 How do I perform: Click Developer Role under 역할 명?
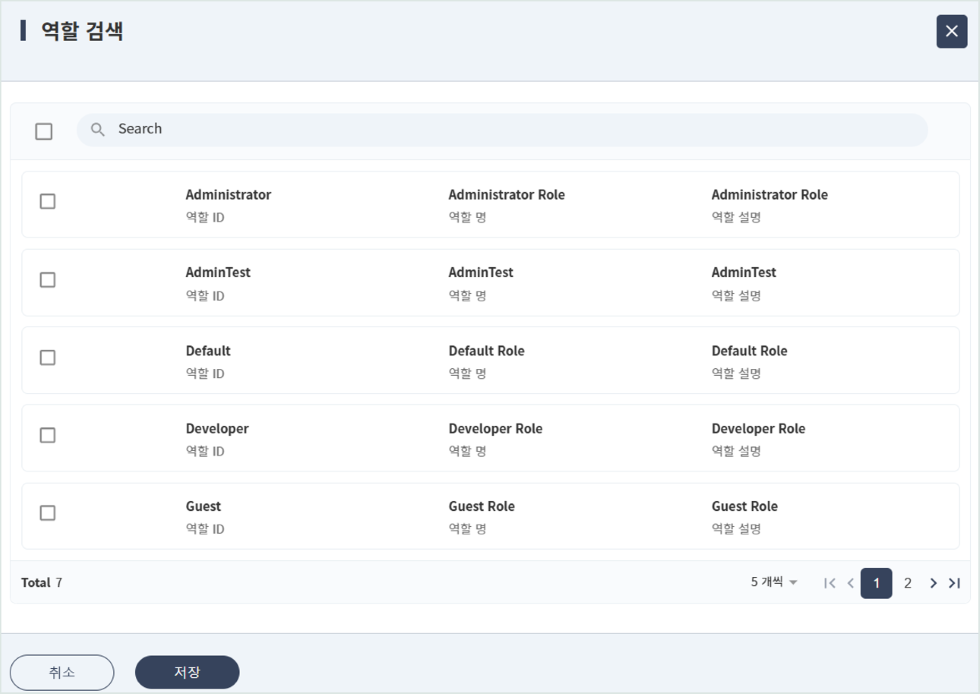click(495, 429)
